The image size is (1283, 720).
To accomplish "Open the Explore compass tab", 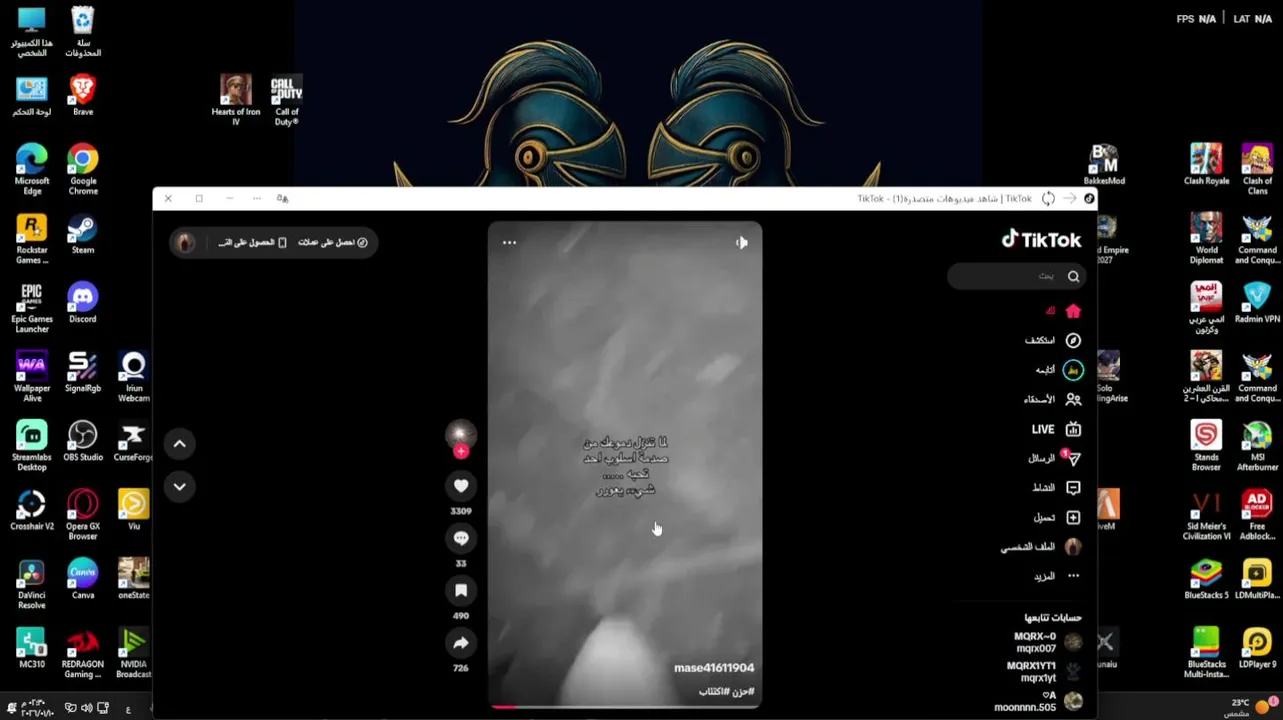I will click(1053, 340).
